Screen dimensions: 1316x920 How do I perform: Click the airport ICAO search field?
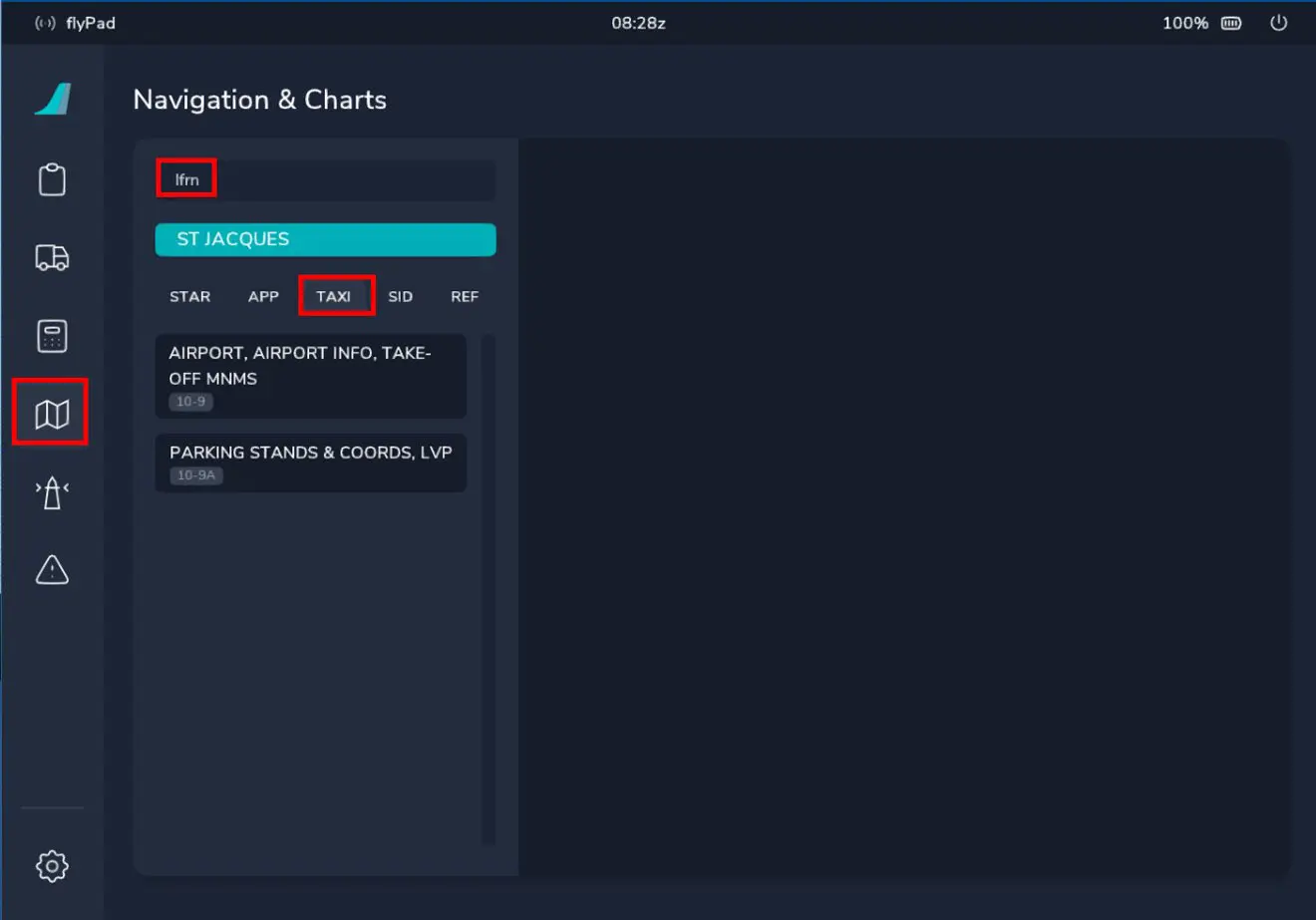point(325,180)
